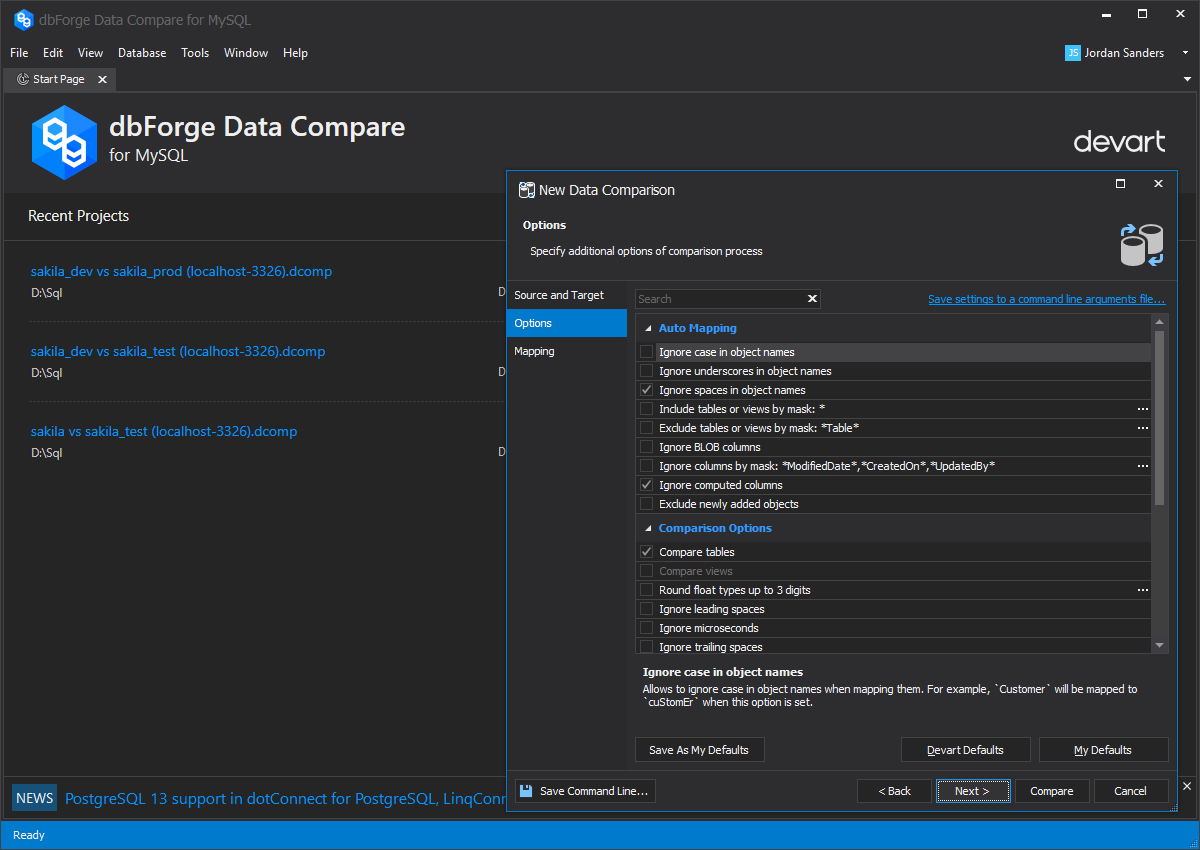Collapse the Comparison Options section
This screenshot has height=850, width=1200.
(647, 528)
